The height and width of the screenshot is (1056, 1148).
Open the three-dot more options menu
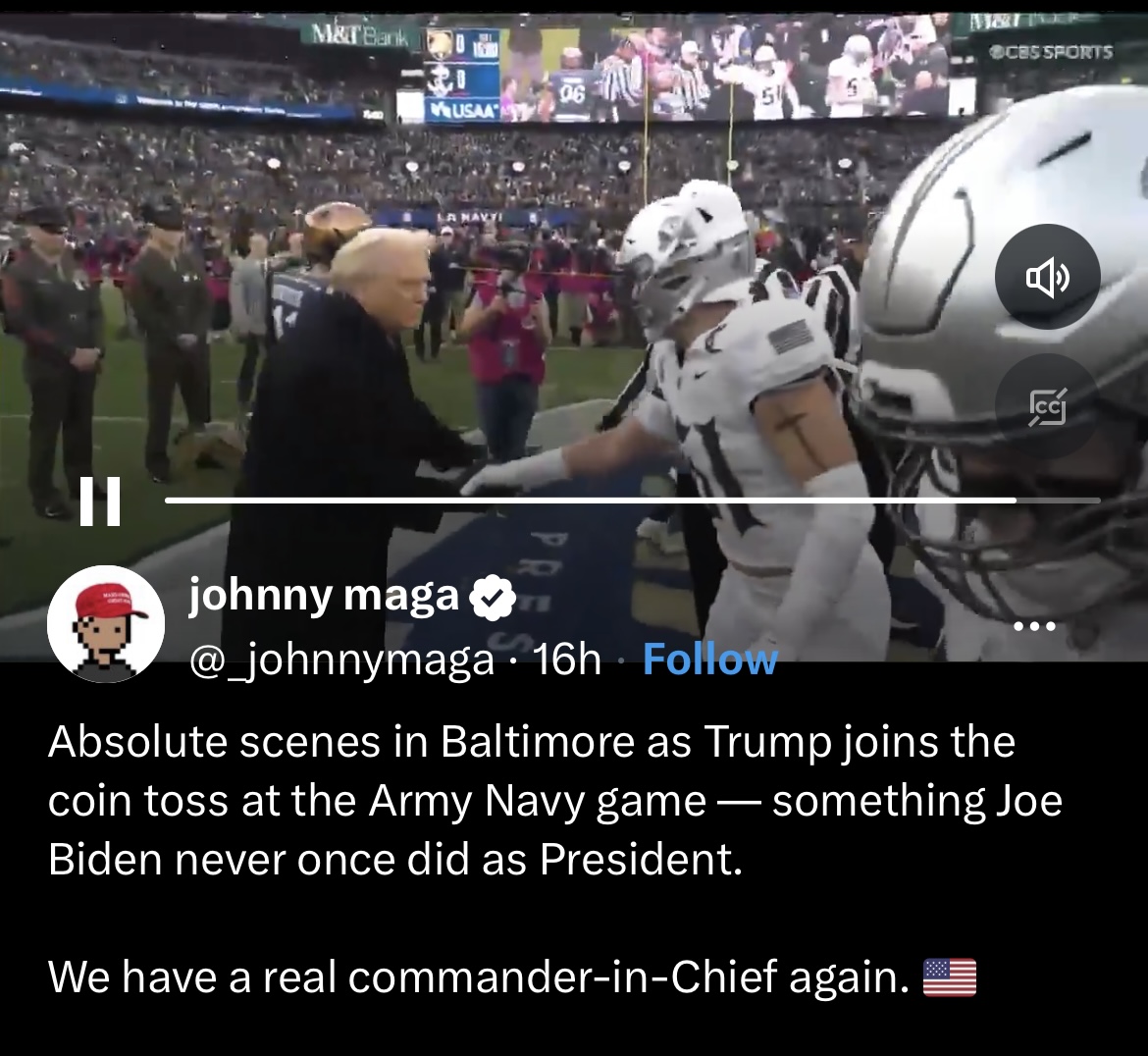1034,627
